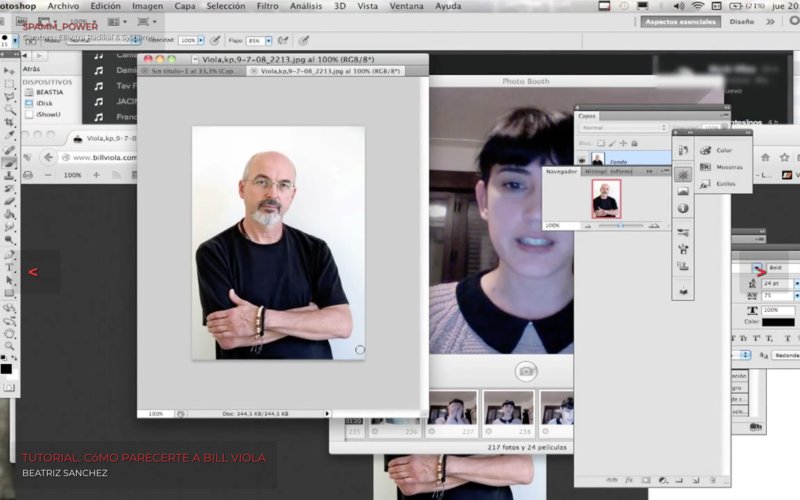800x500 pixels.
Task: Click the bookmark star icon
Action: 785,158
